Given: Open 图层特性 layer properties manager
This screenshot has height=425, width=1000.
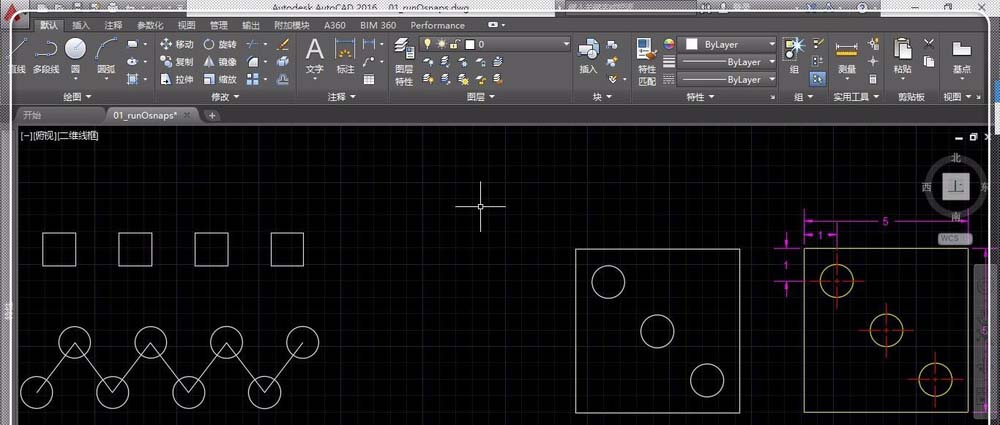Looking at the screenshot, I should 404,60.
